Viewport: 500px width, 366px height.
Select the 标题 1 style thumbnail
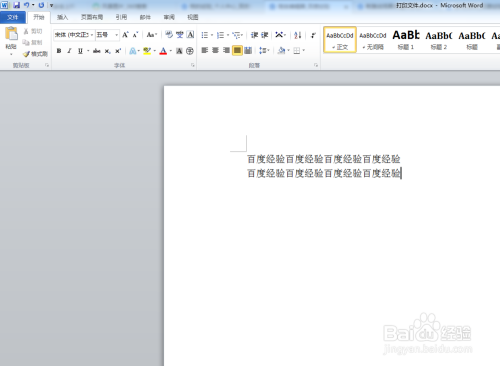click(x=406, y=40)
